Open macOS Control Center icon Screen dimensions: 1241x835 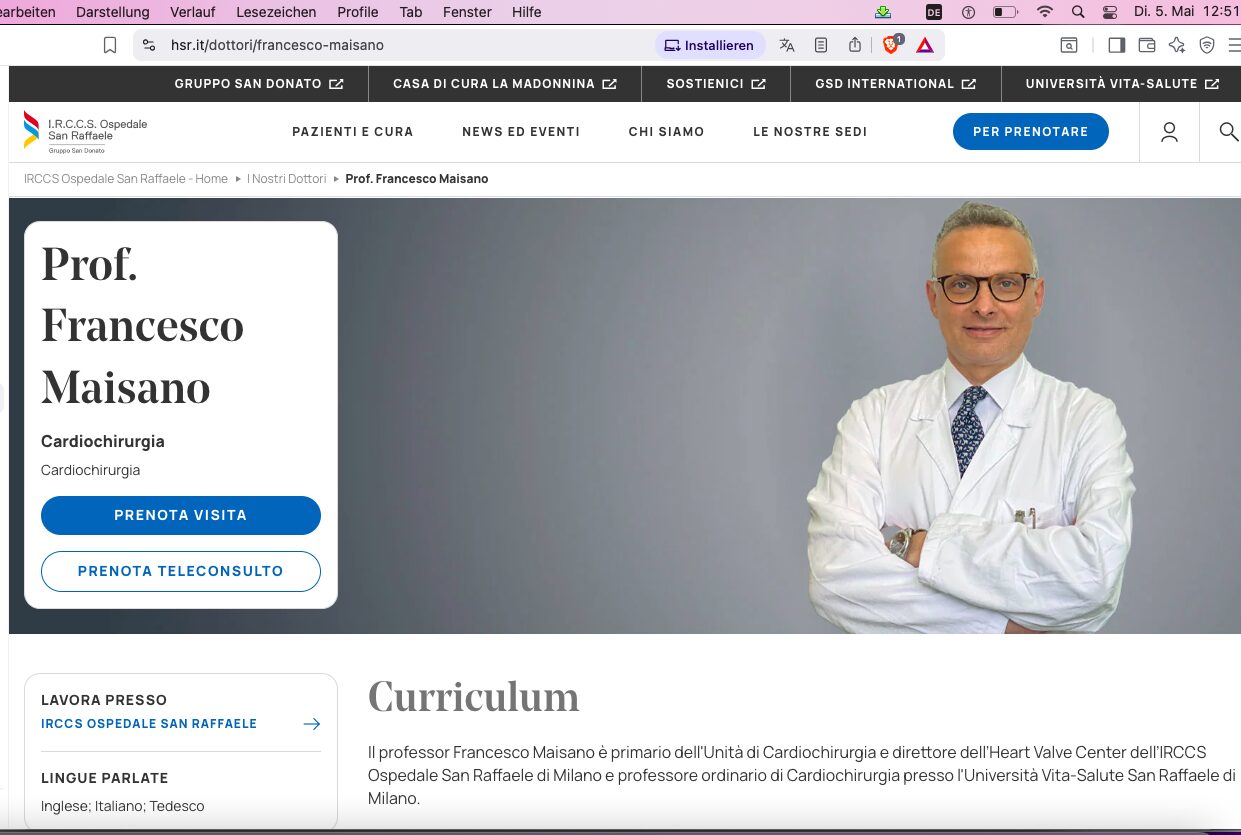(x=1109, y=12)
